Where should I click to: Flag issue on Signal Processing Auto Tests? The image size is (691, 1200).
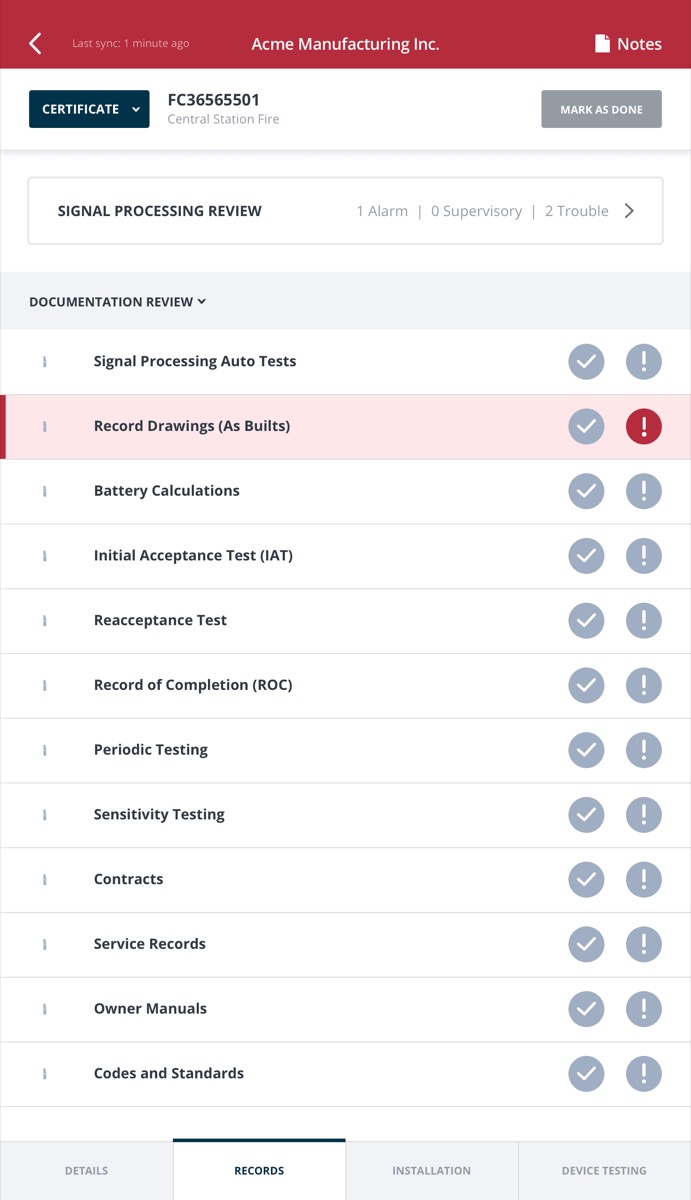tap(644, 362)
